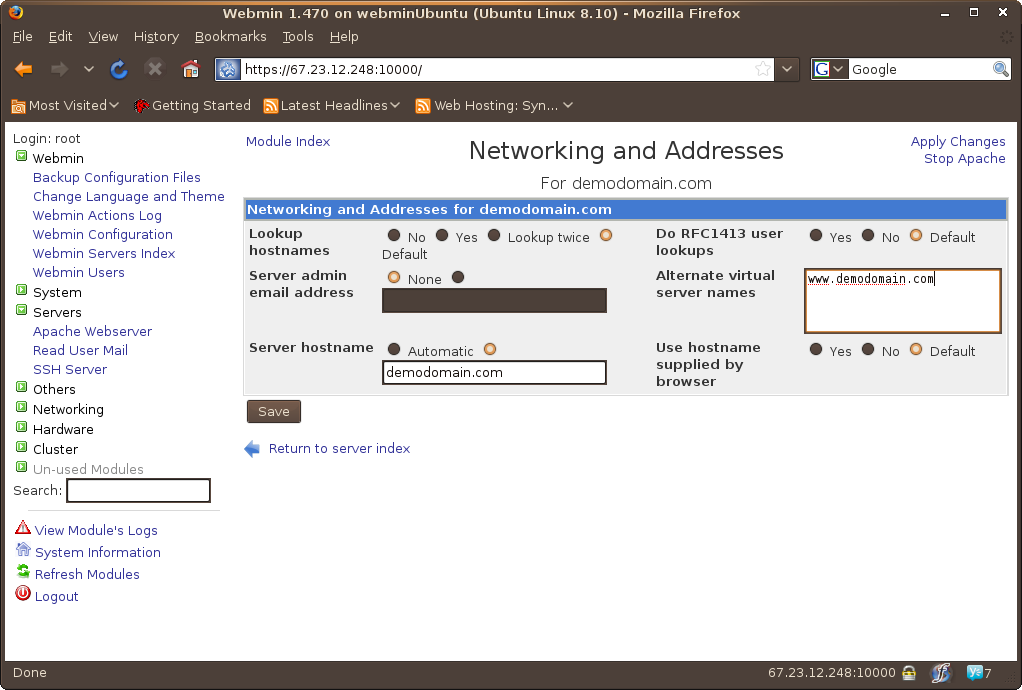Click the script f icon in status bar
The width and height of the screenshot is (1022, 690).
[941, 672]
